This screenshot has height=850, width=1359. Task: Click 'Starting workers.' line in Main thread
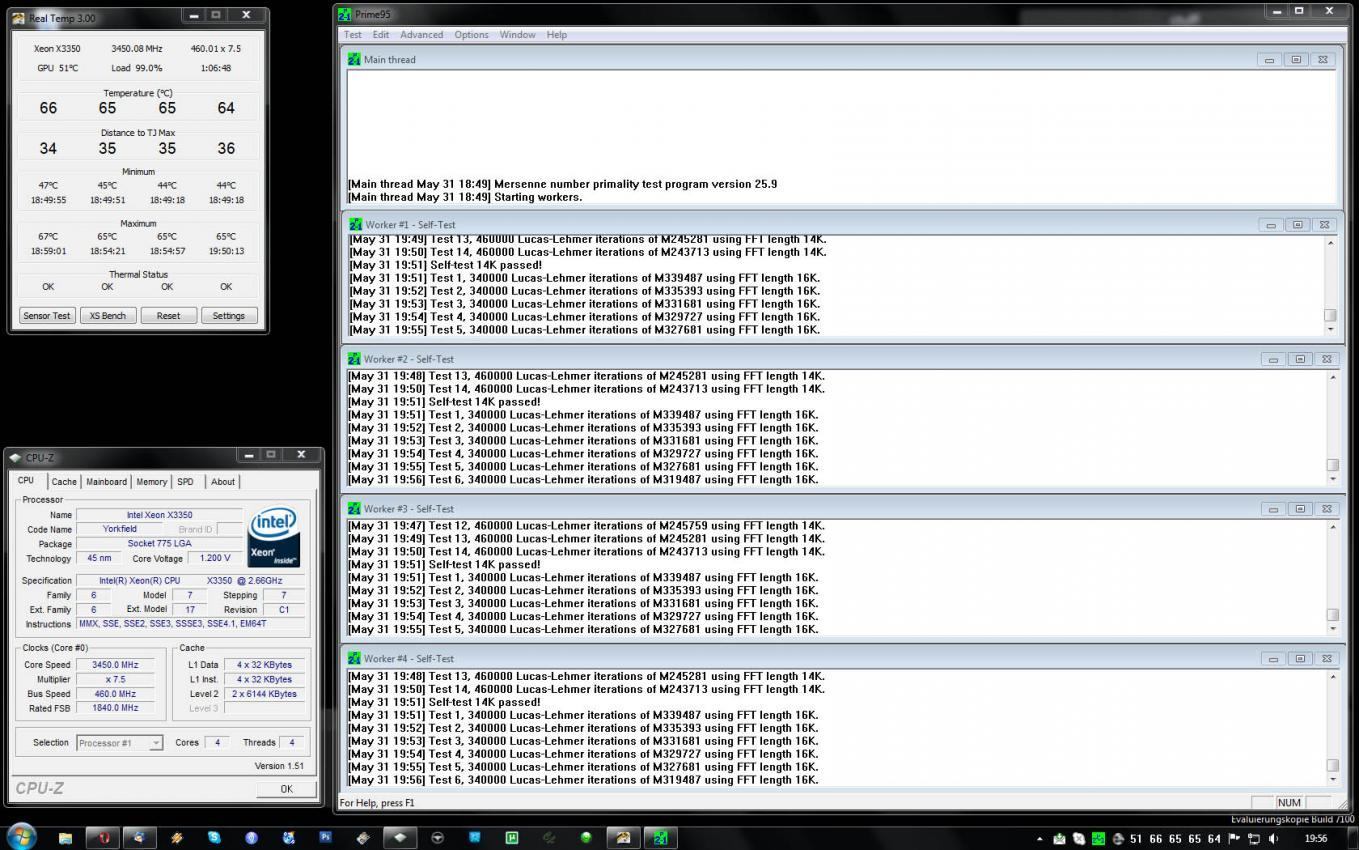coord(538,197)
